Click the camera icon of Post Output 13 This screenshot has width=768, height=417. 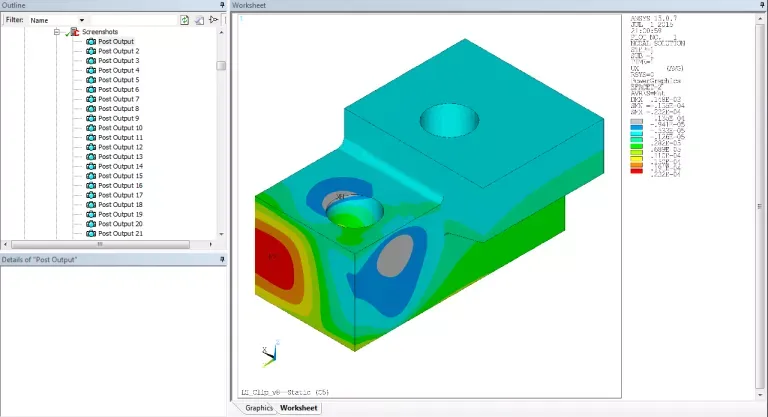tap(91, 157)
